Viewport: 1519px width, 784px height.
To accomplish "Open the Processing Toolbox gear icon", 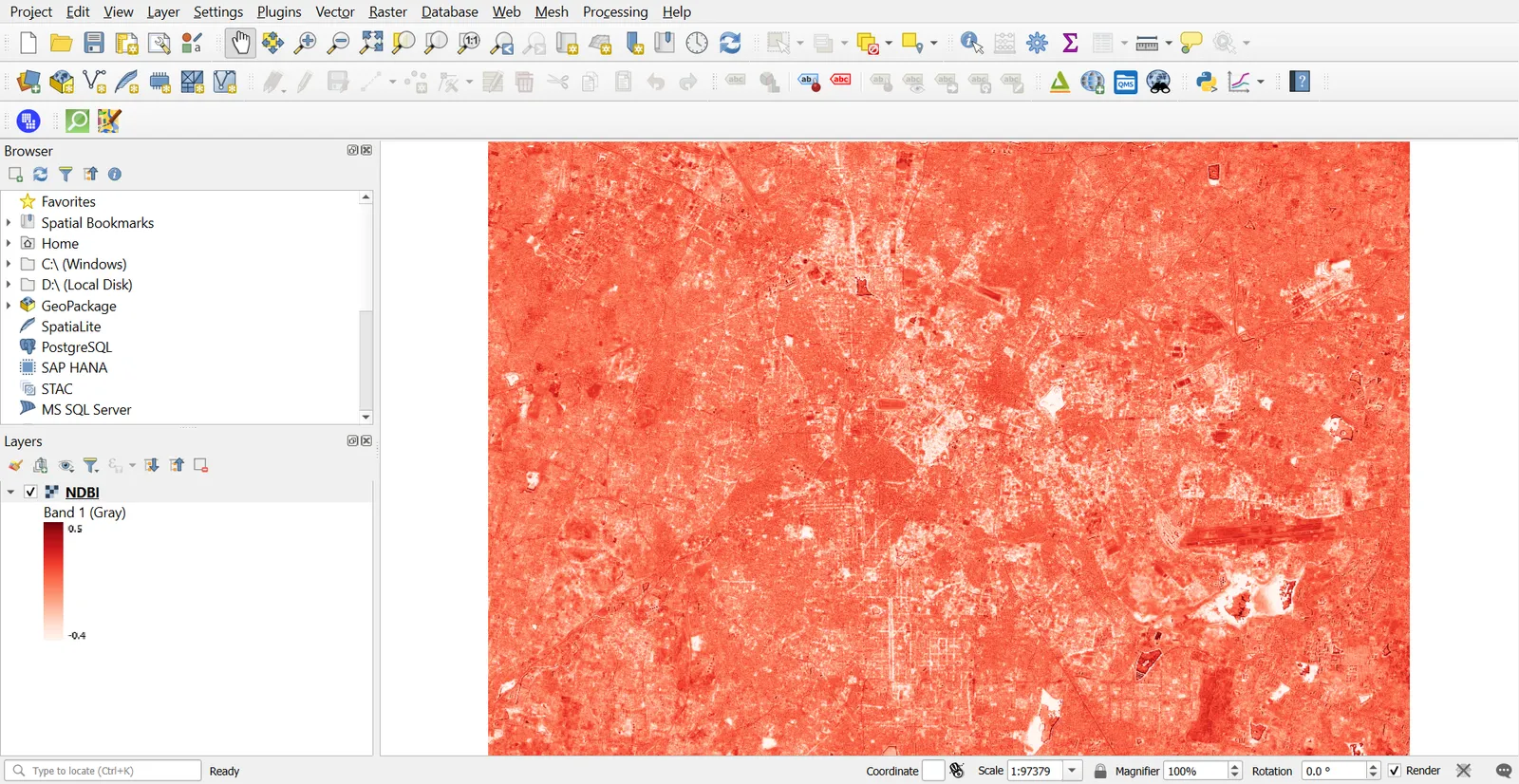I will pos(1038,43).
